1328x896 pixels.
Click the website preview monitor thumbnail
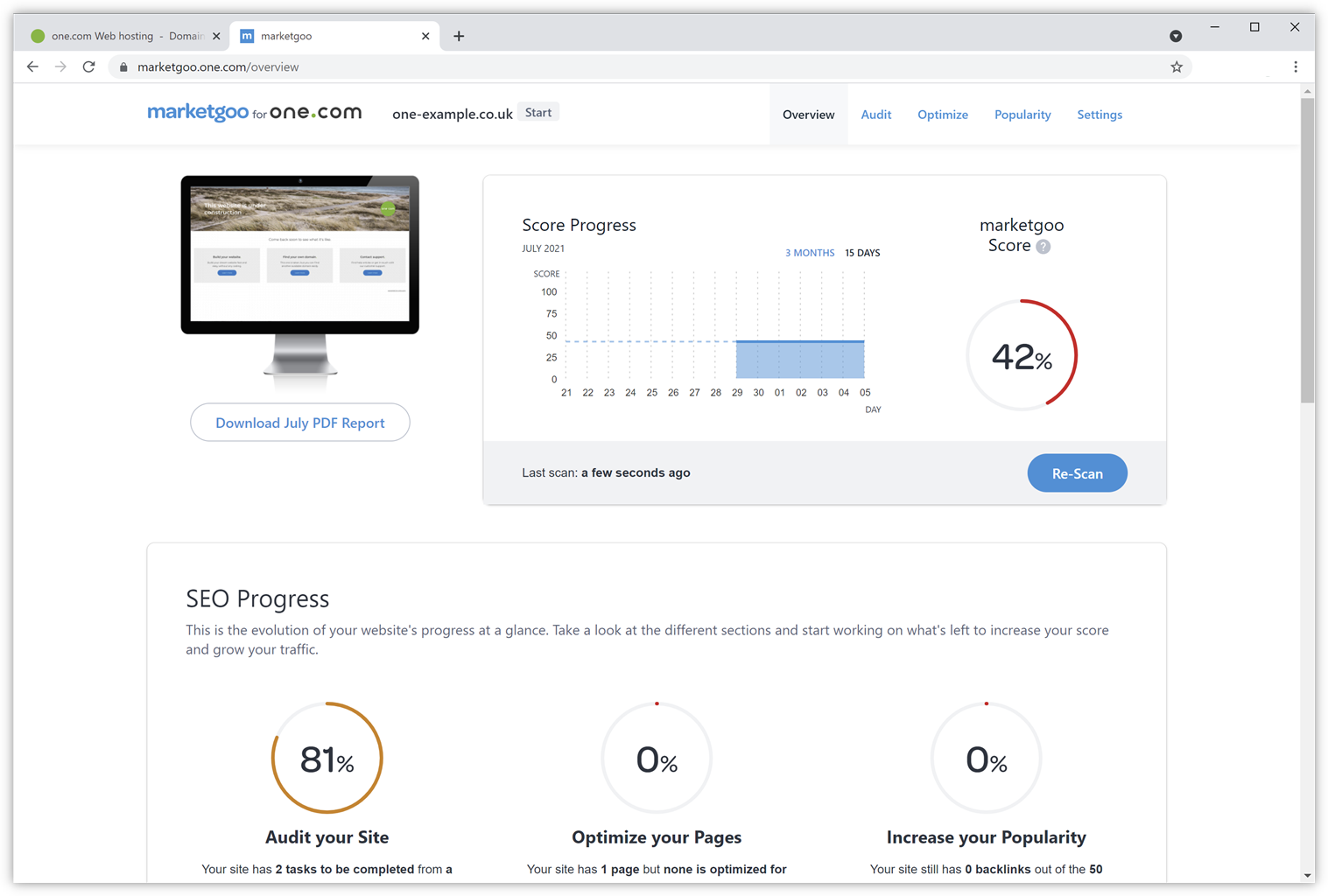(299, 254)
